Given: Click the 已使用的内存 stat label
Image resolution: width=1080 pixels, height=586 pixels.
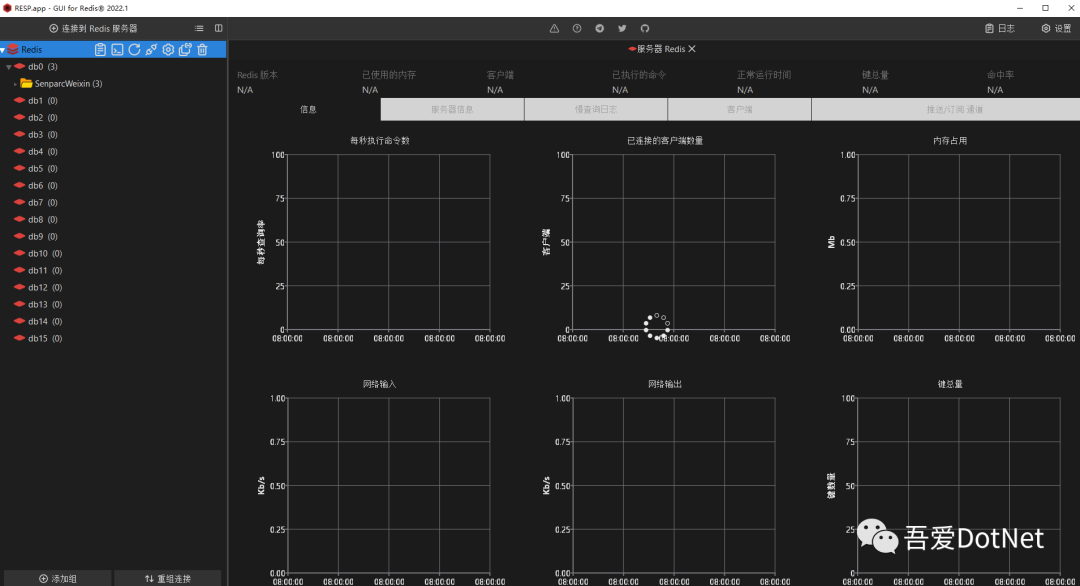Looking at the screenshot, I should click(x=389, y=75).
